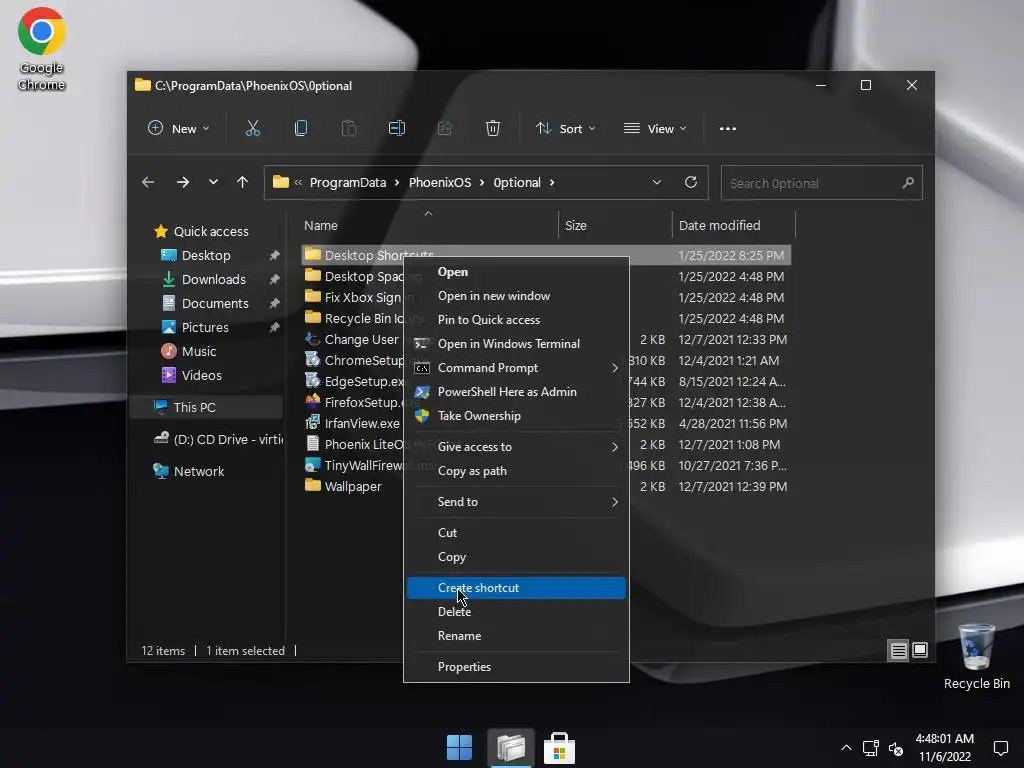Choose Copy as path
1024x768 pixels.
516,471
